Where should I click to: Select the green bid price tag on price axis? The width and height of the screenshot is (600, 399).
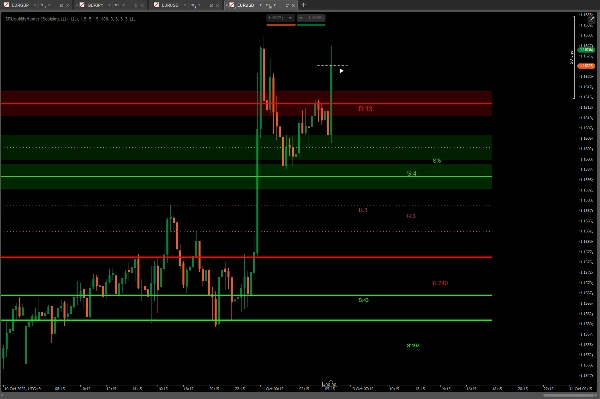click(x=586, y=50)
